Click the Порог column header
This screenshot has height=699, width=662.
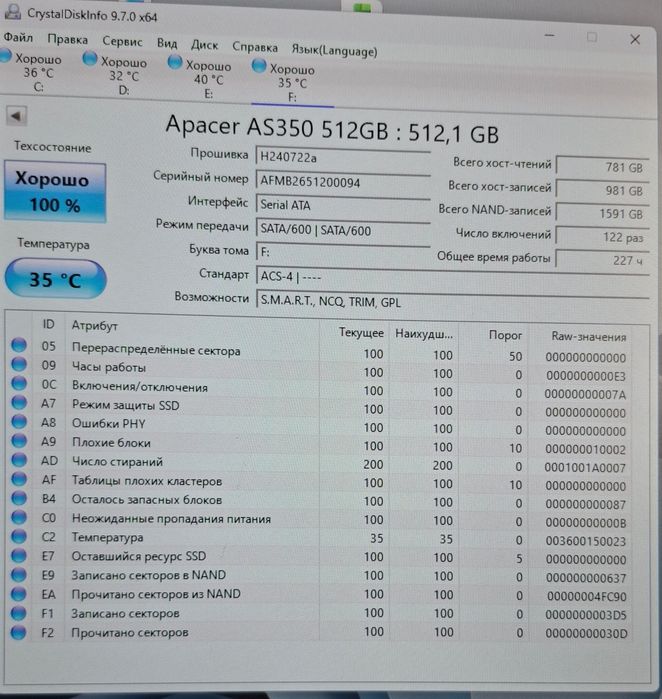[x=505, y=335]
